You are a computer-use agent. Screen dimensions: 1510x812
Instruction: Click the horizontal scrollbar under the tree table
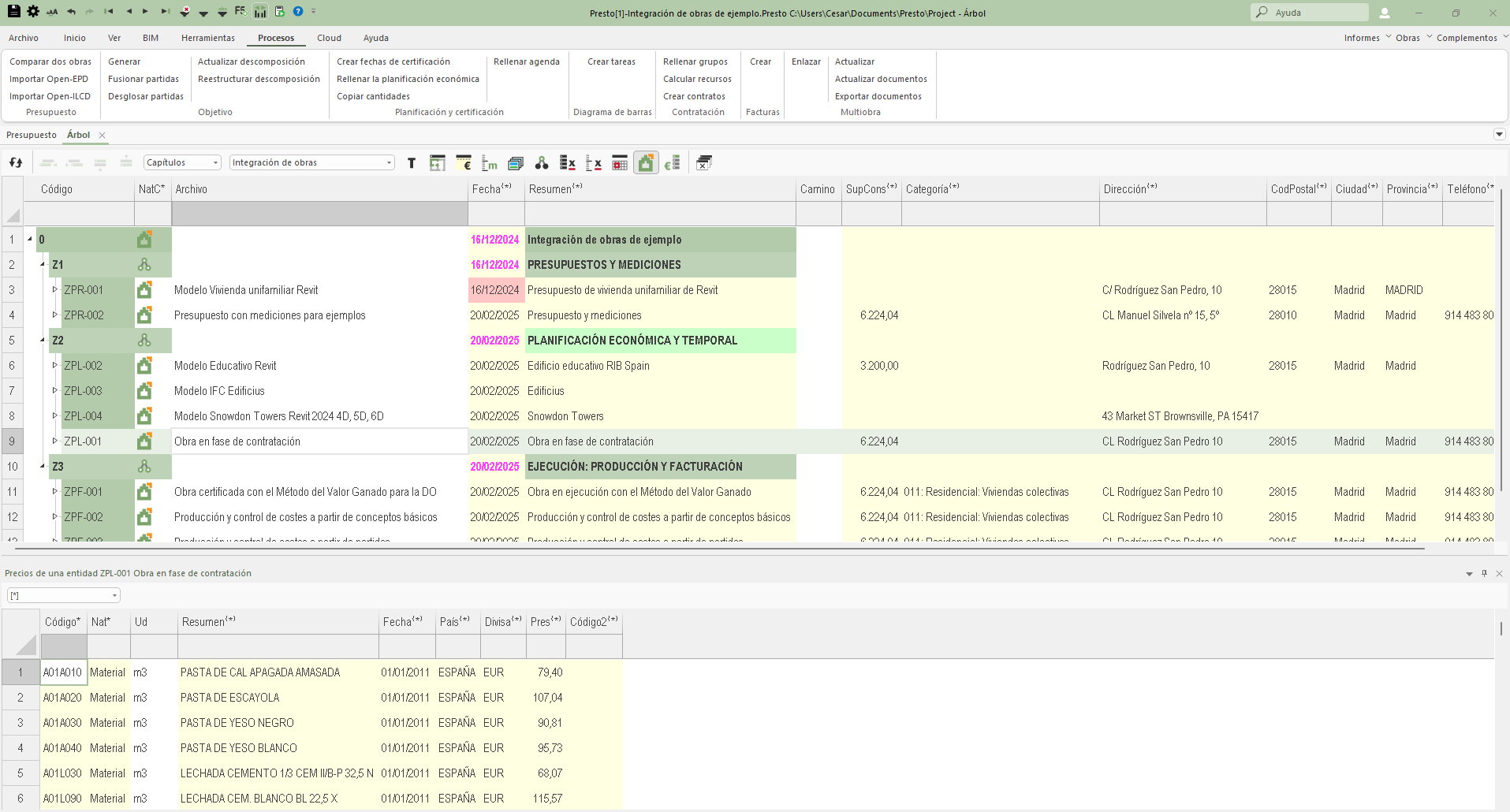tap(710, 547)
